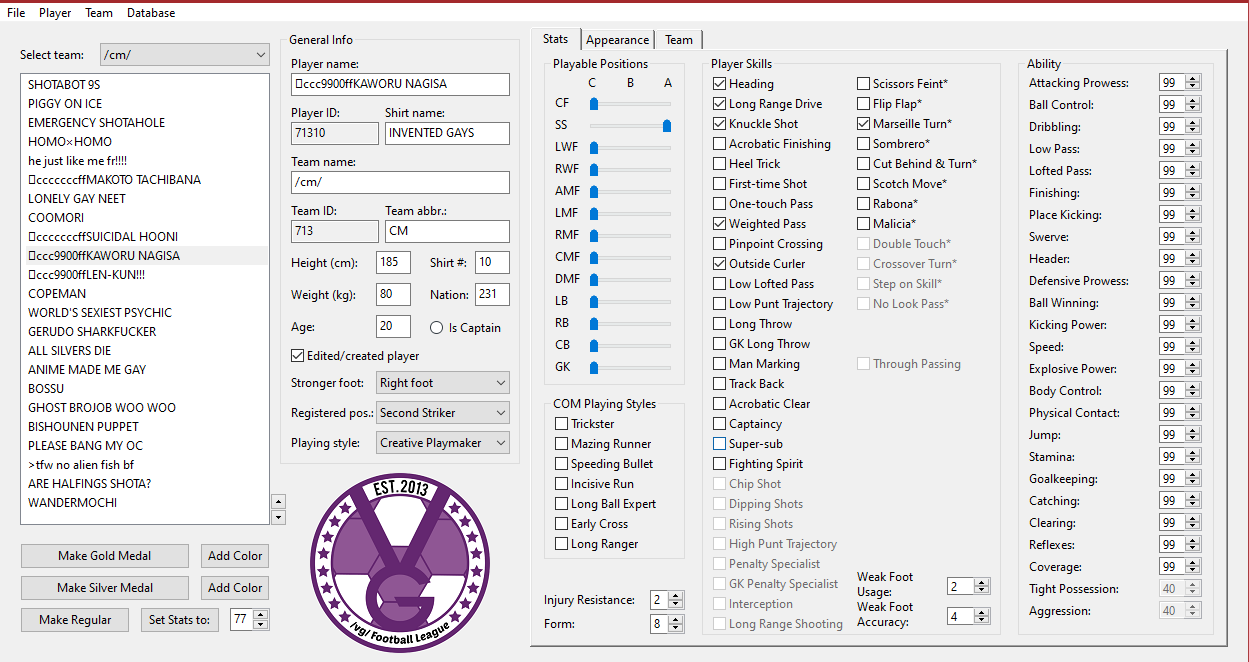
Task: Enable the Scissors Feint skill
Action: [864, 84]
